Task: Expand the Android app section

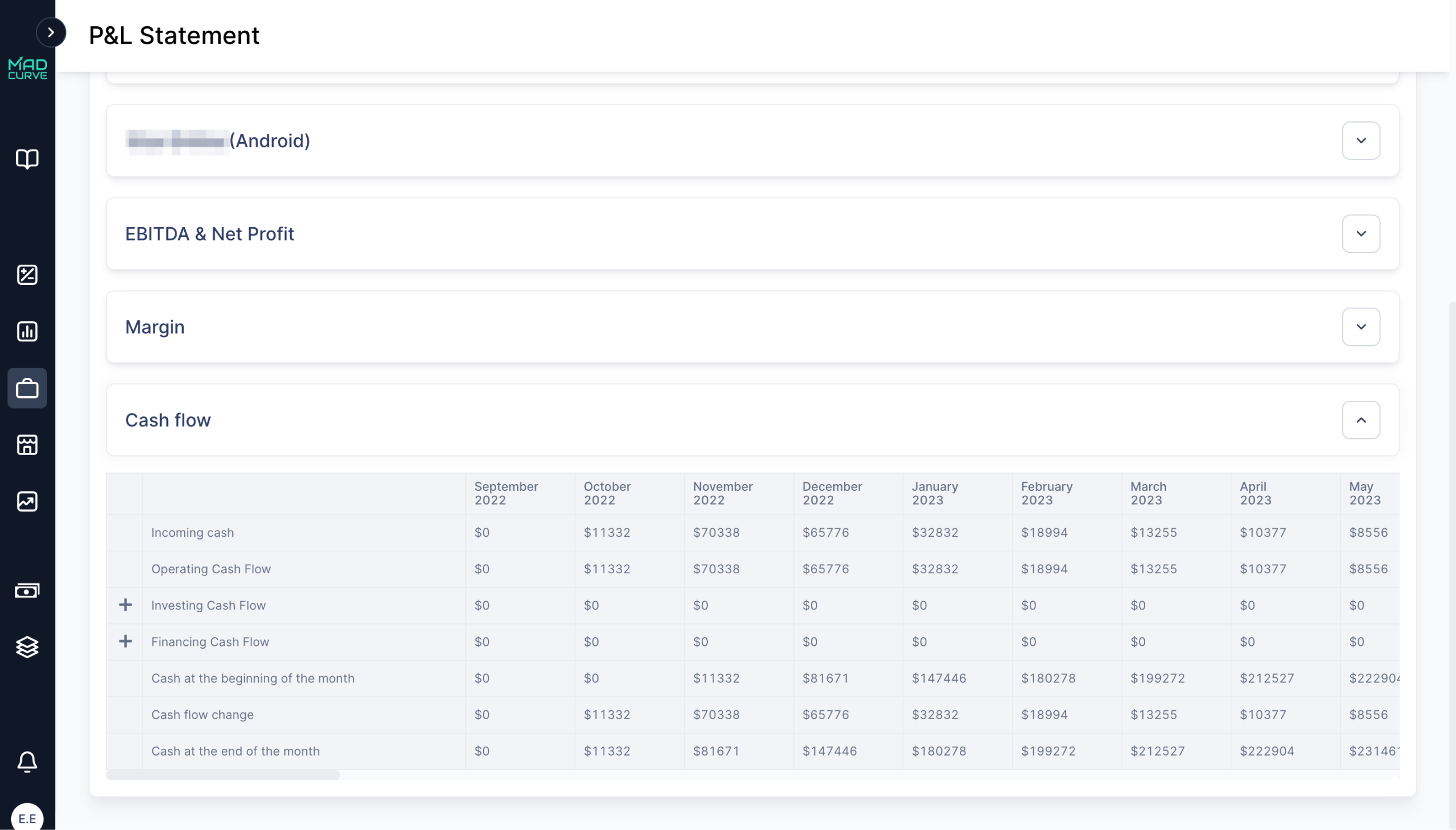Action: (x=1361, y=141)
